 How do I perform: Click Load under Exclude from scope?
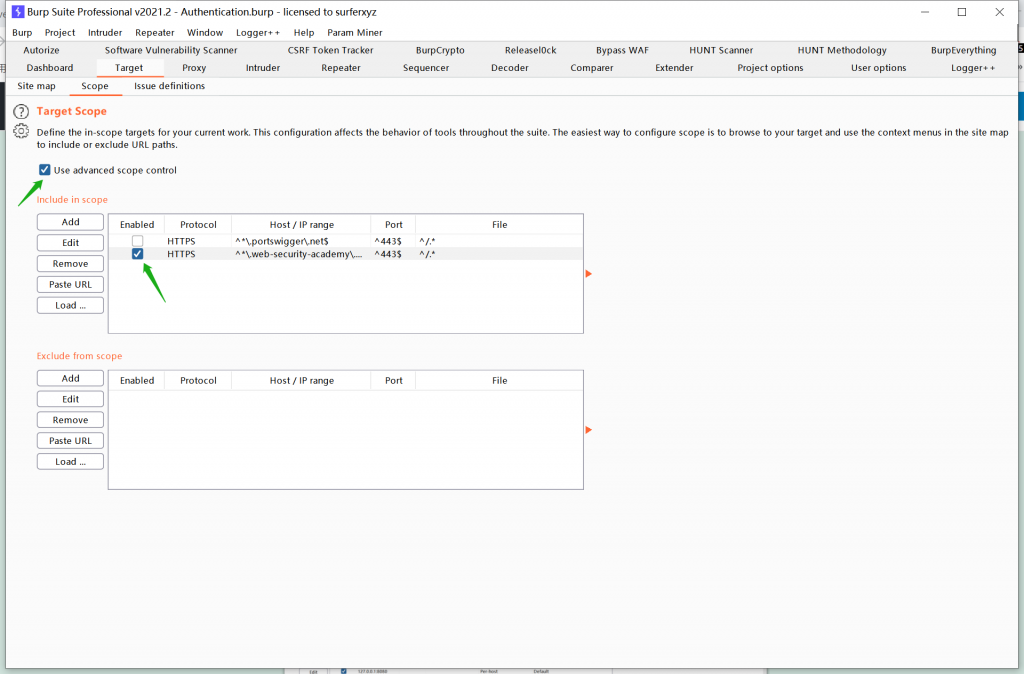click(71, 462)
